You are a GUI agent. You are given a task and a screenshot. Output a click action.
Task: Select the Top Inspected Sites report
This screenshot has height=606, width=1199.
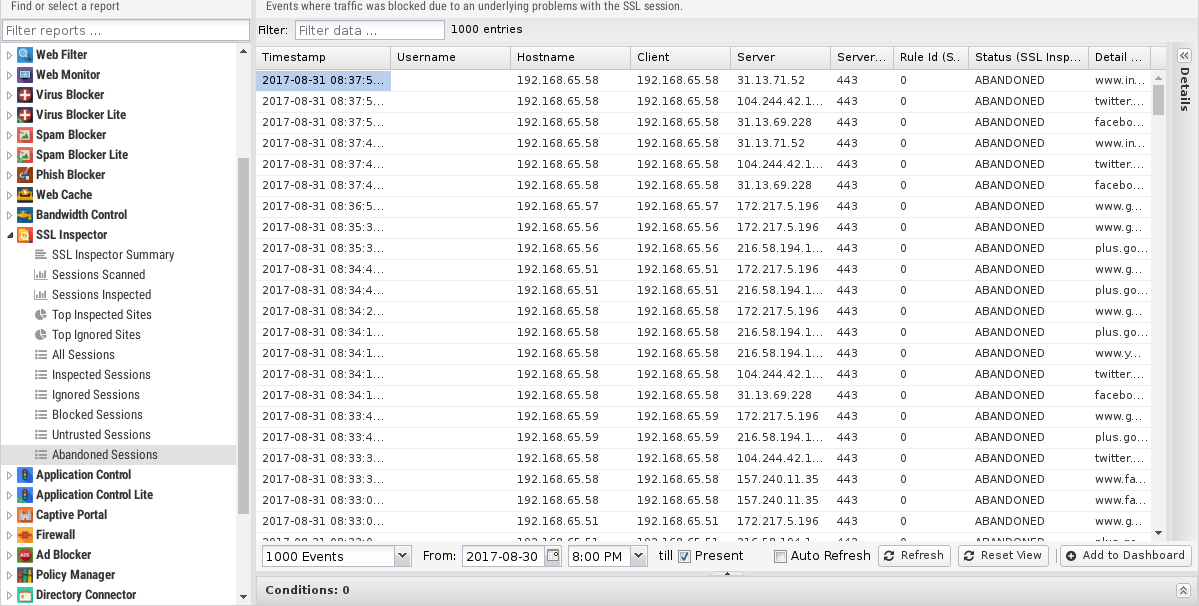101,315
